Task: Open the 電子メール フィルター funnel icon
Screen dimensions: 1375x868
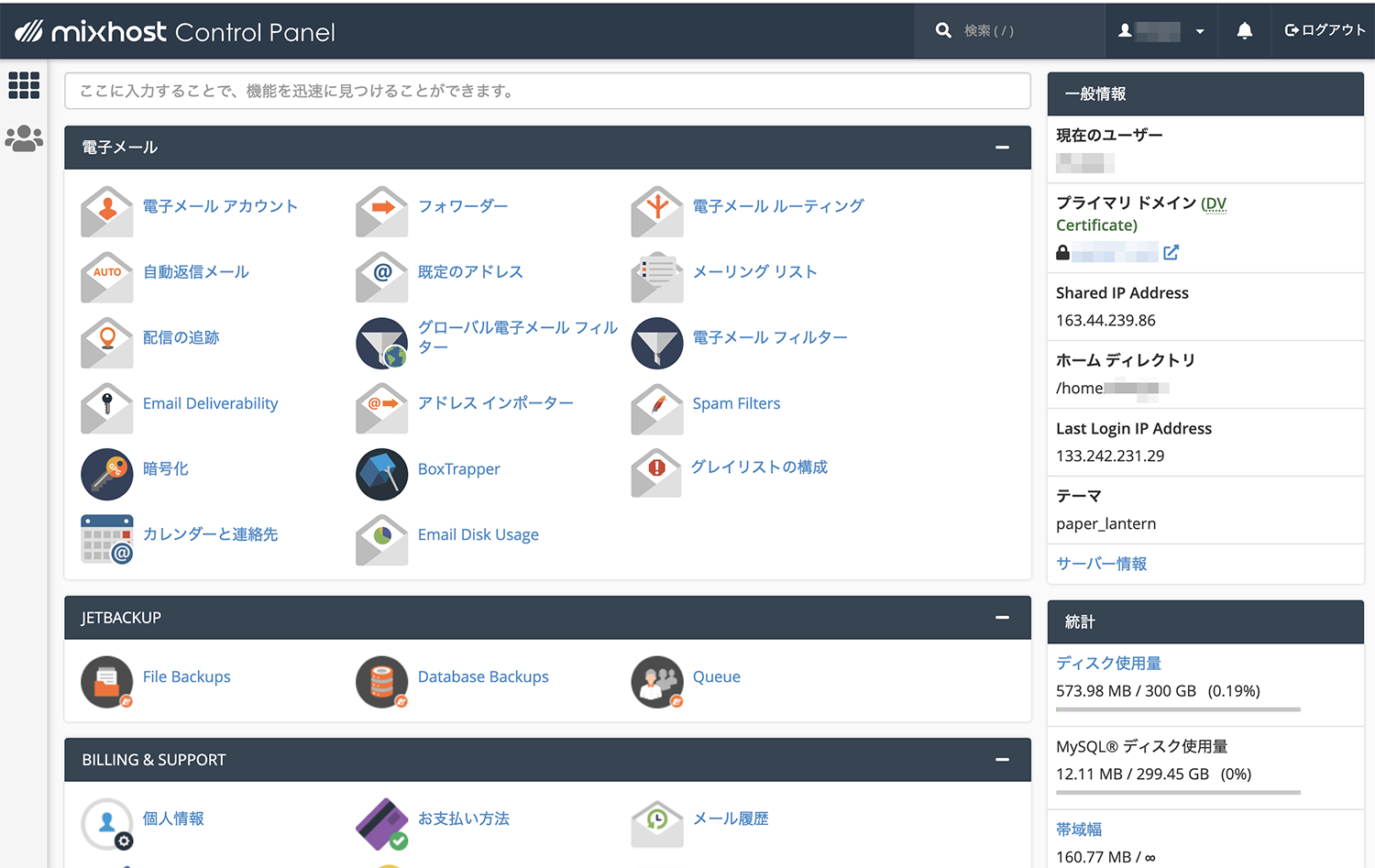Action: coord(657,343)
